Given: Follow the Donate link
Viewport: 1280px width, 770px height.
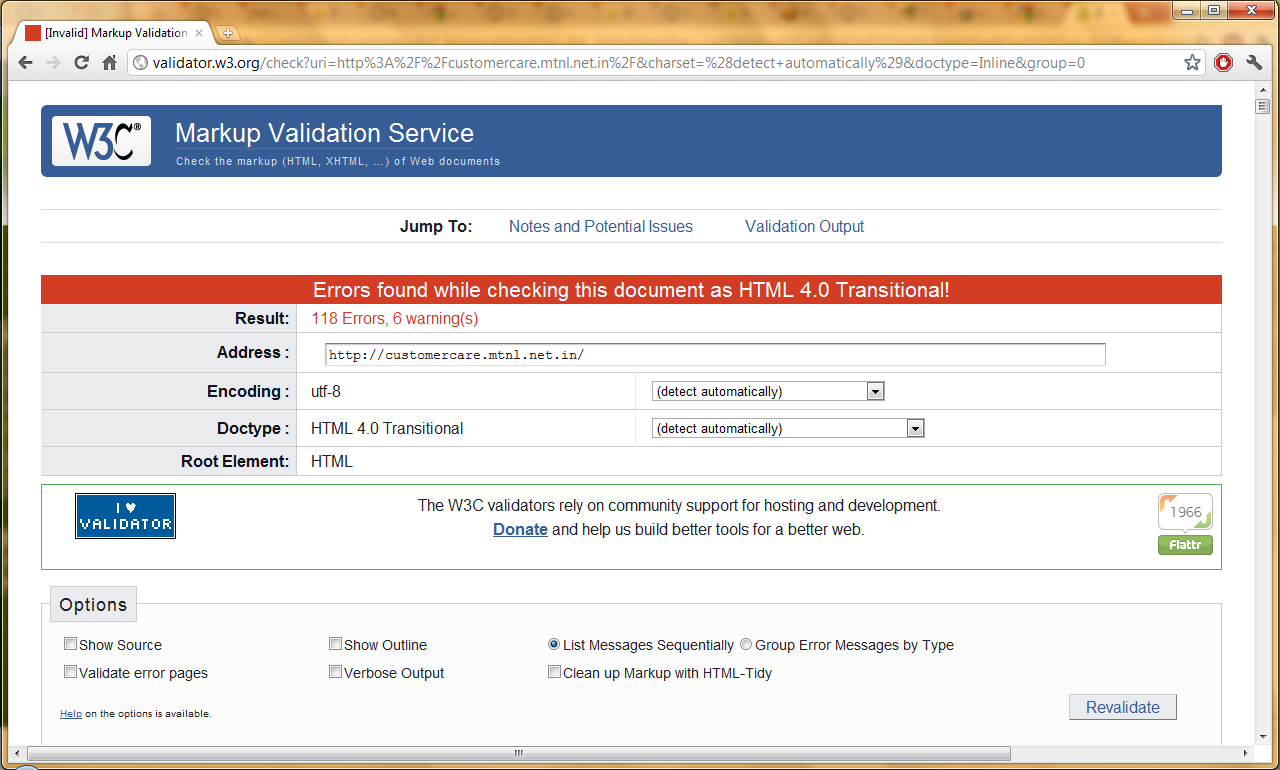Looking at the screenshot, I should click(520, 530).
